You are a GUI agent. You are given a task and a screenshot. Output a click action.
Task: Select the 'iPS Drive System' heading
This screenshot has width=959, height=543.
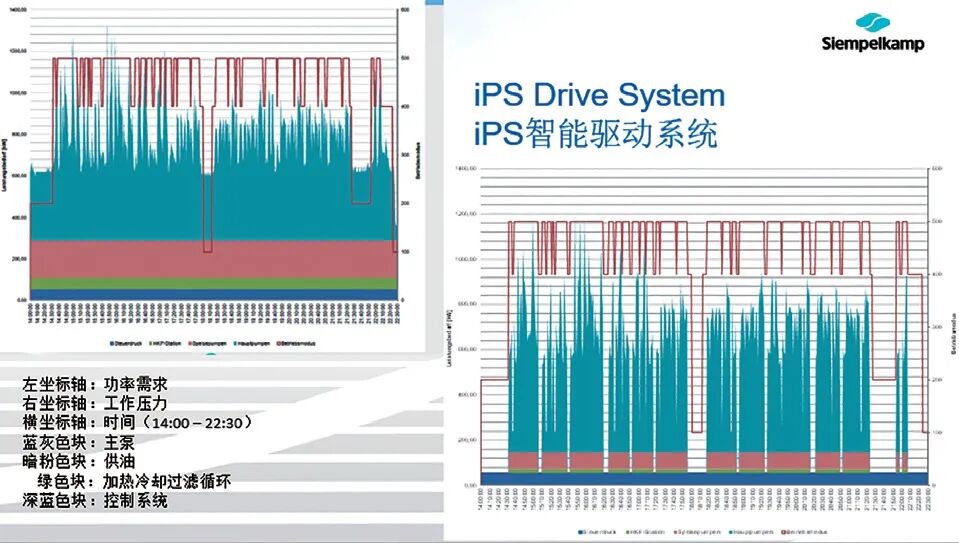click(600, 95)
